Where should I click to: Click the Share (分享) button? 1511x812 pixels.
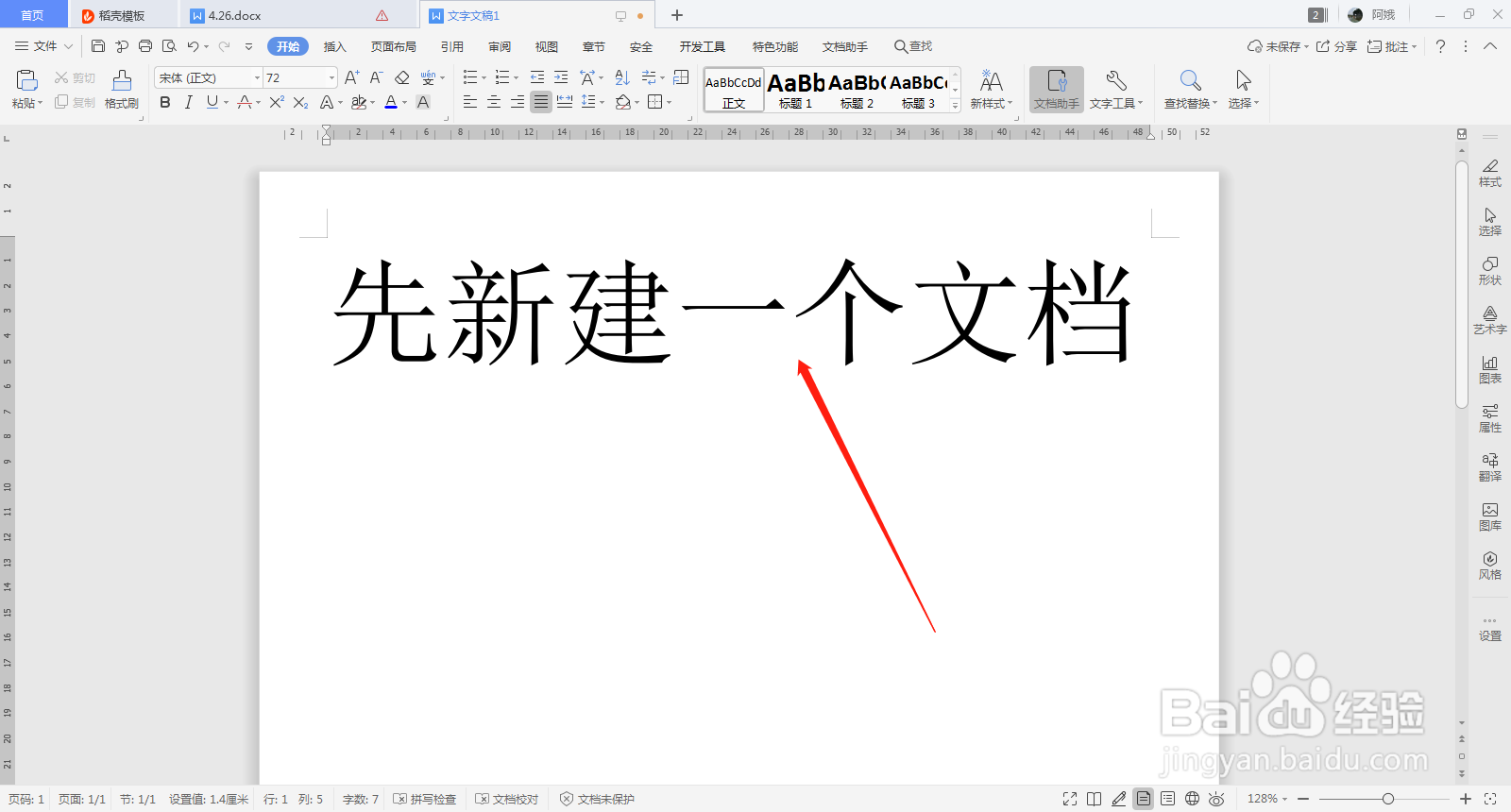point(1336,46)
